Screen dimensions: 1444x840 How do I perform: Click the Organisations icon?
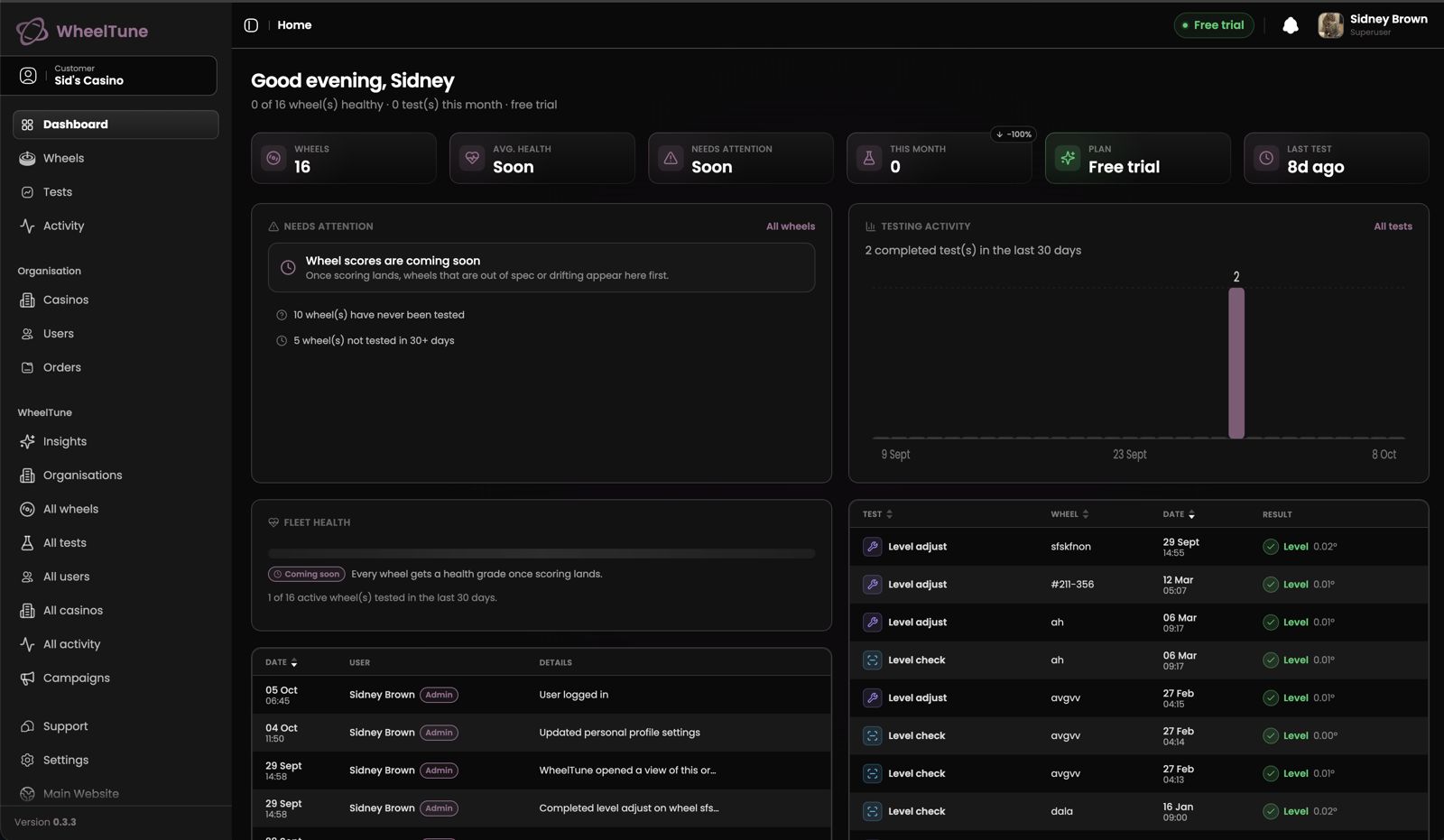pyautogui.click(x=27, y=475)
